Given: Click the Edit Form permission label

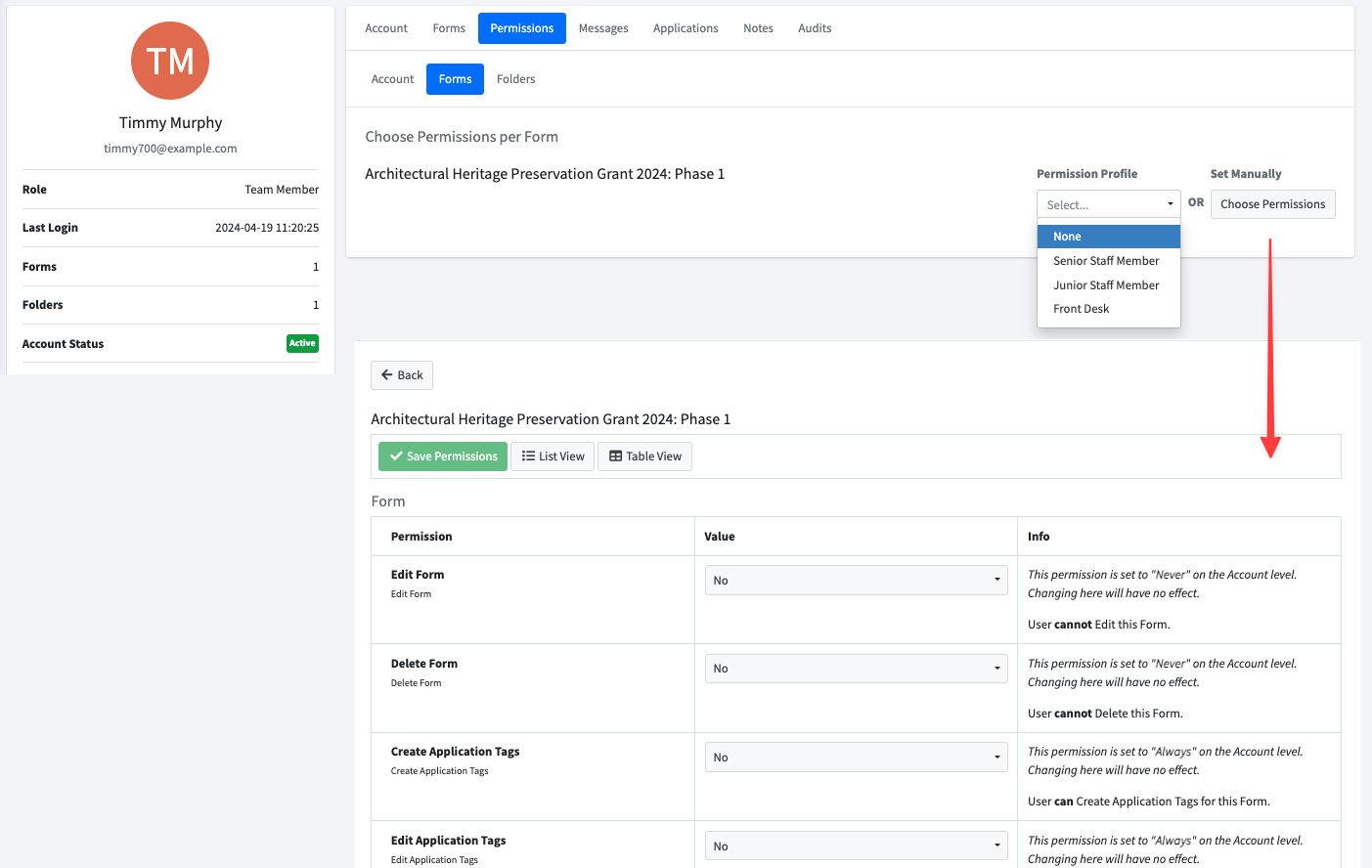Looking at the screenshot, I should click(418, 575).
